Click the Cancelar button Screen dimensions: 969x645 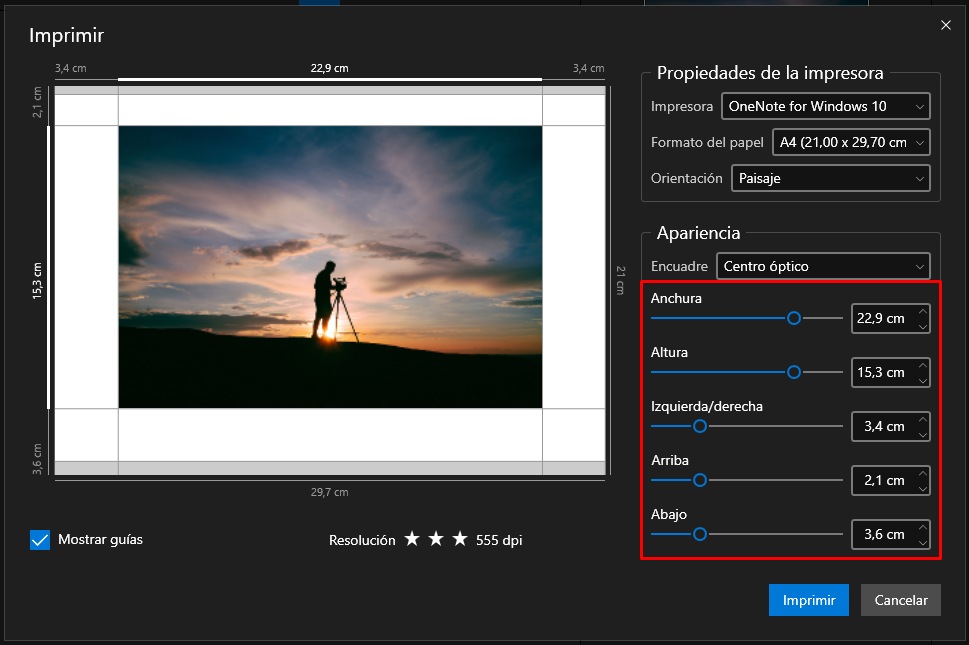tap(900, 599)
